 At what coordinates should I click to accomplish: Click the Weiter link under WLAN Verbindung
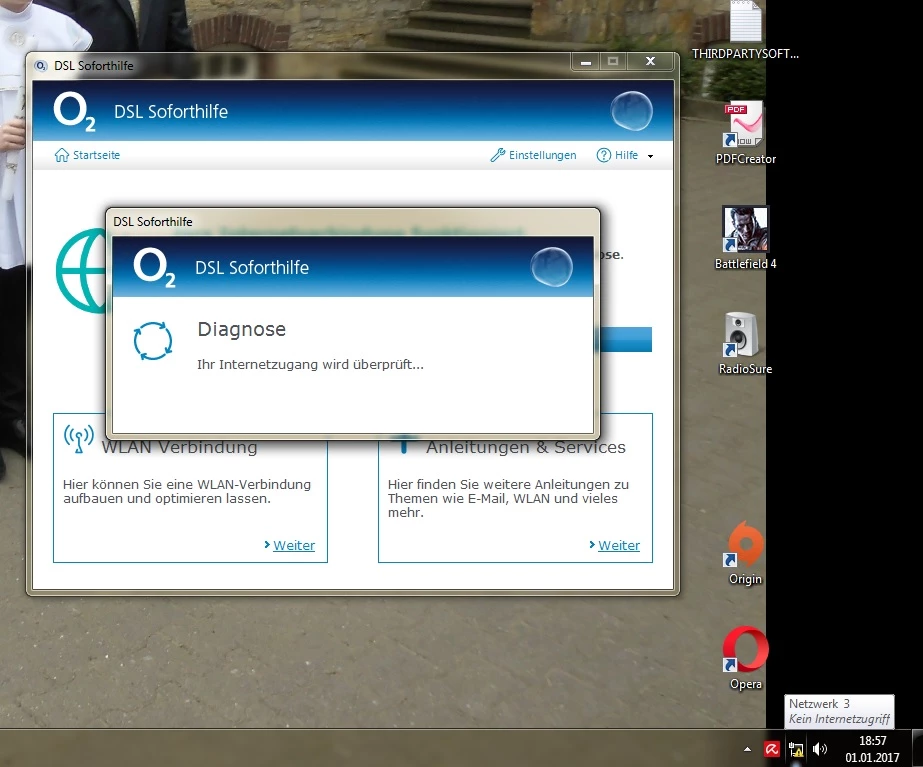pos(294,545)
